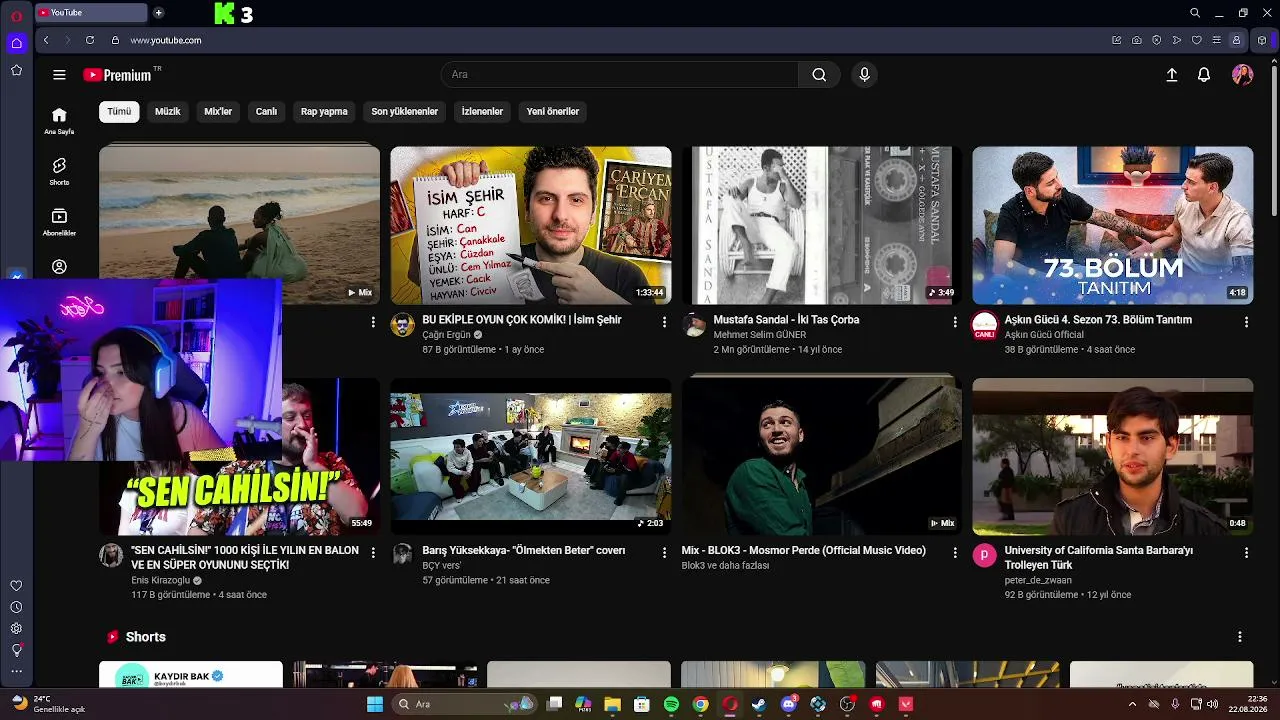Click the Windows taskbar search box
The image size is (1280, 720).
pos(464,704)
